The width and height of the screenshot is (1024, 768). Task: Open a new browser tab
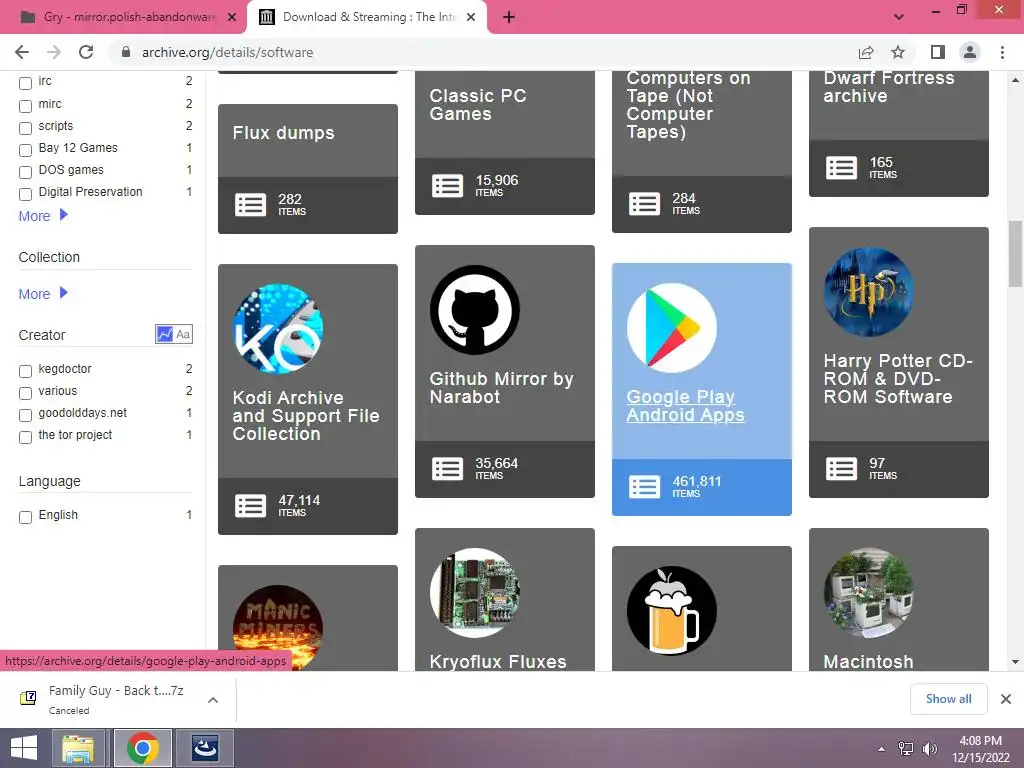pyautogui.click(x=509, y=17)
